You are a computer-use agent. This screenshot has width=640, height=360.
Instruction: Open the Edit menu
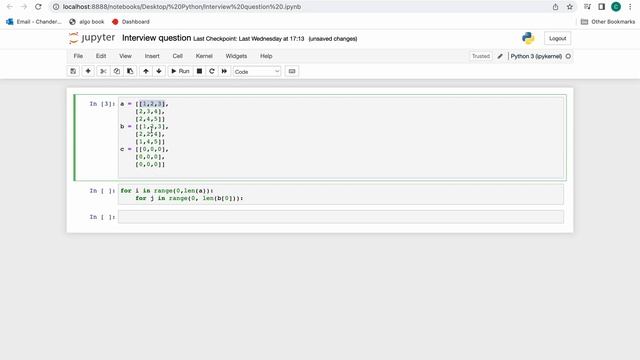(x=101, y=56)
